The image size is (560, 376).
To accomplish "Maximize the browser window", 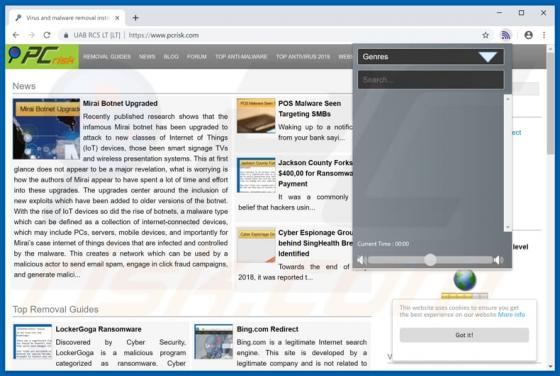I will 521,12.
